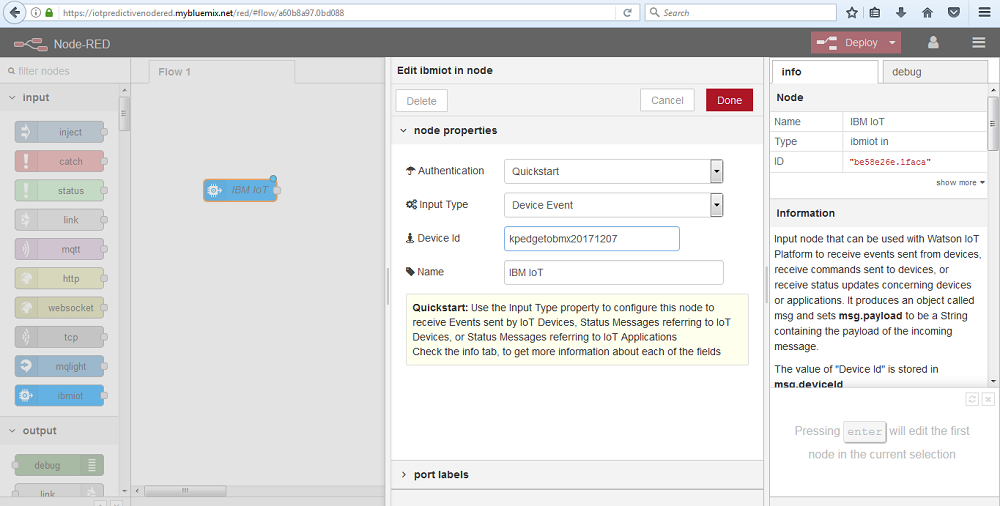Viewport: 1000px width, 506px height.
Task: Close the tip box with X
Action: pyautogui.click(x=988, y=399)
